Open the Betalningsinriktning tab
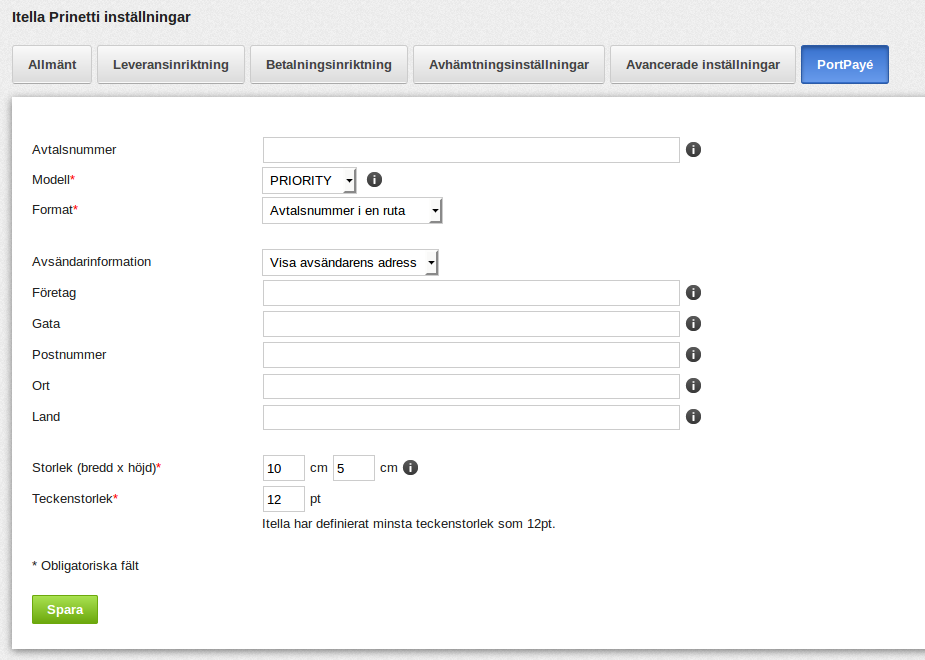The height and width of the screenshot is (660, 925). (329, 64)
